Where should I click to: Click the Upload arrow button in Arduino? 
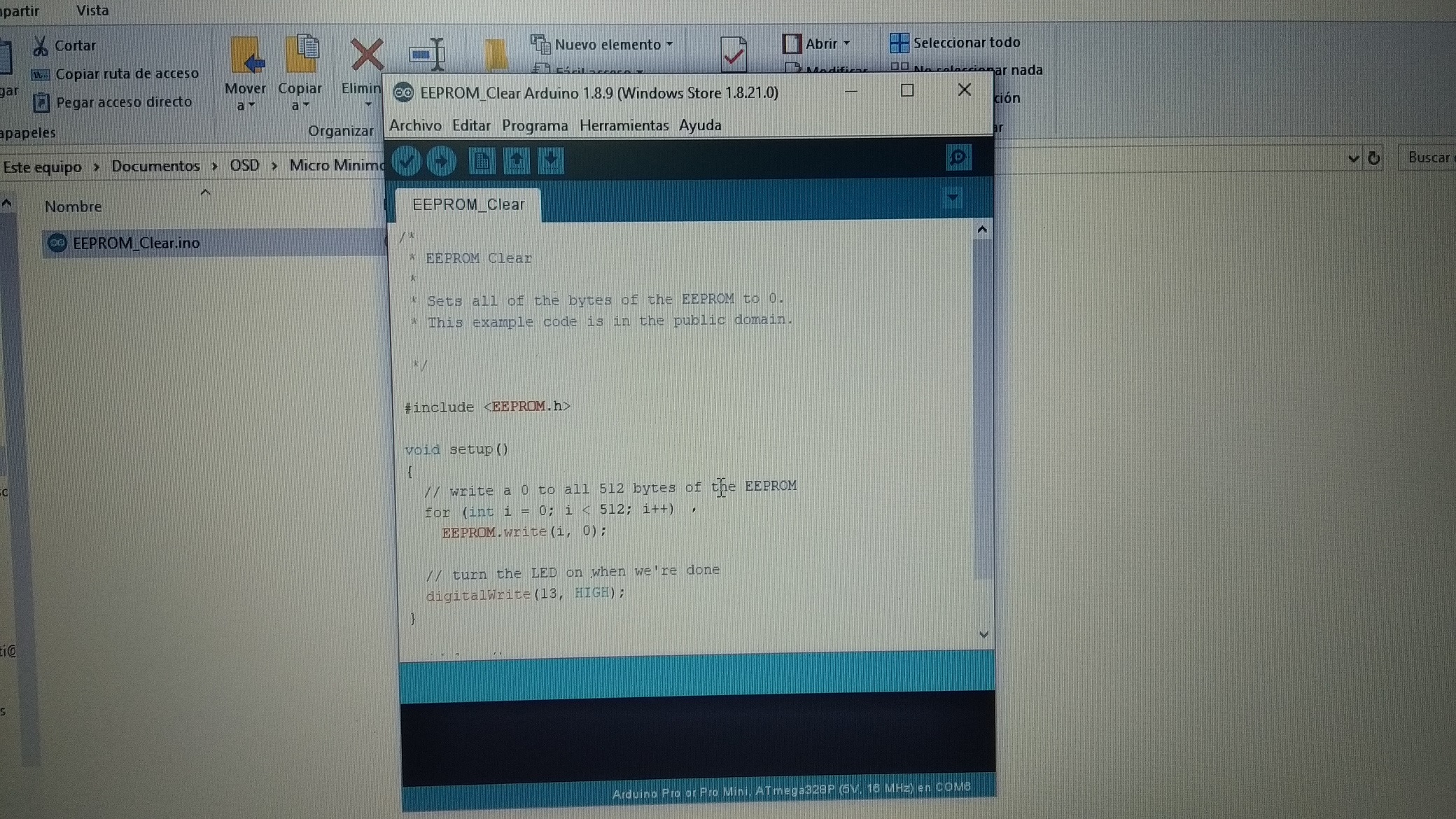point(441,161)
